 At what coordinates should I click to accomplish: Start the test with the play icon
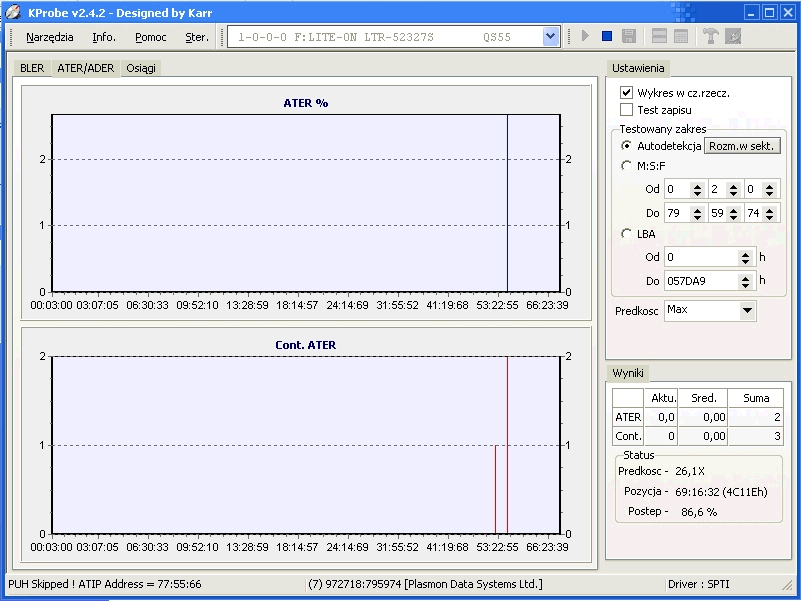click(585, 36)
